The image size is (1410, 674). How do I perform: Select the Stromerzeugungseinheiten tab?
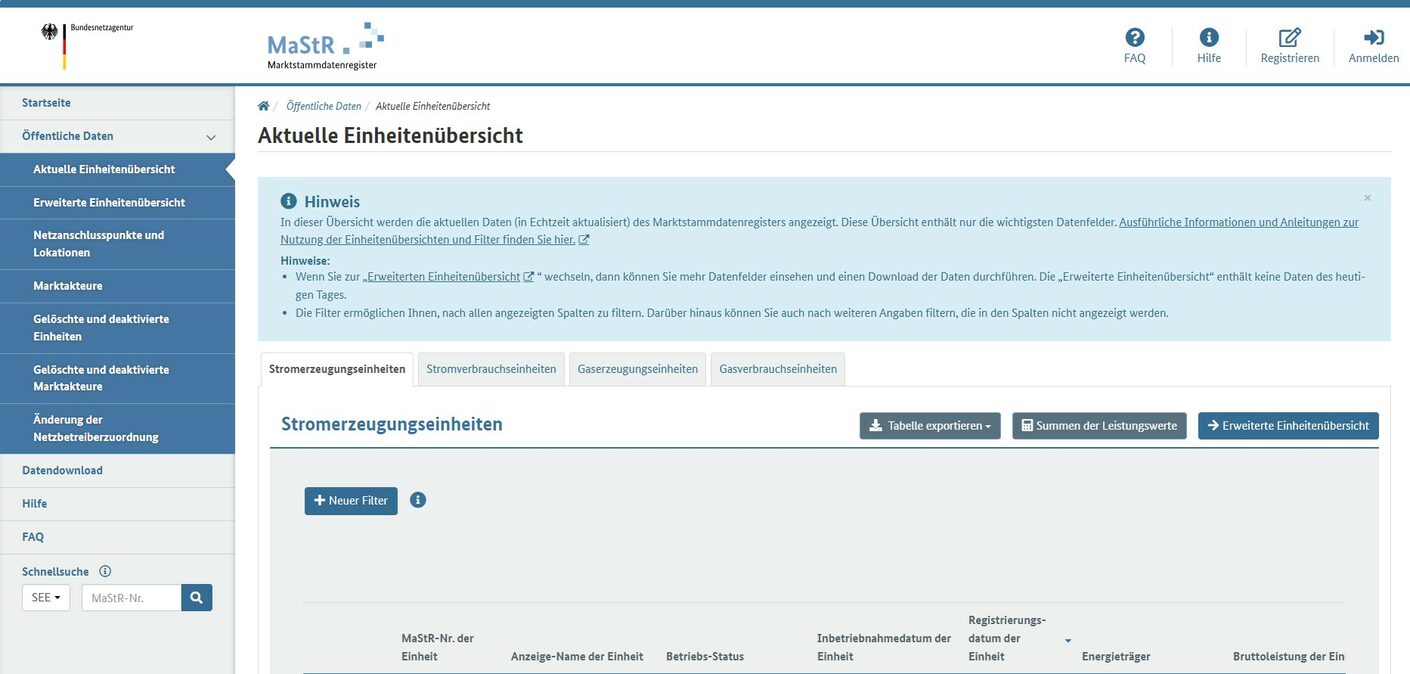(x=337, y=369)
